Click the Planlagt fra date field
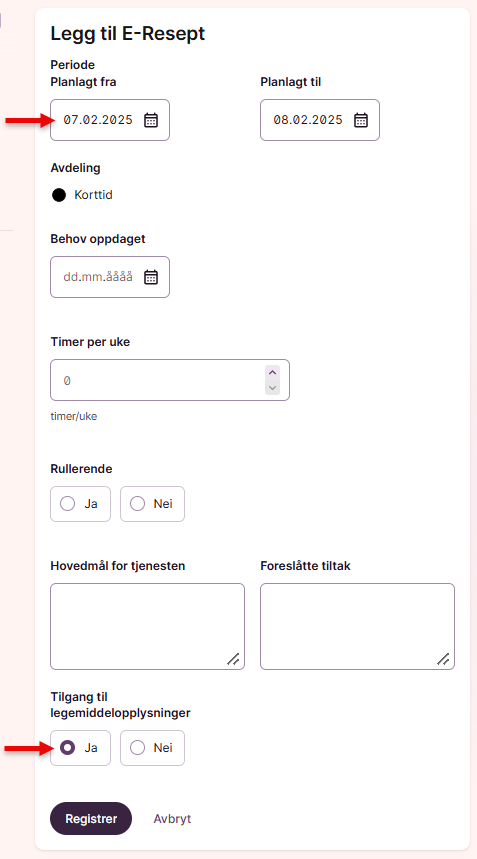Image resolution: width=477 pixels, height=859 pixels. [x=110, y=120]
